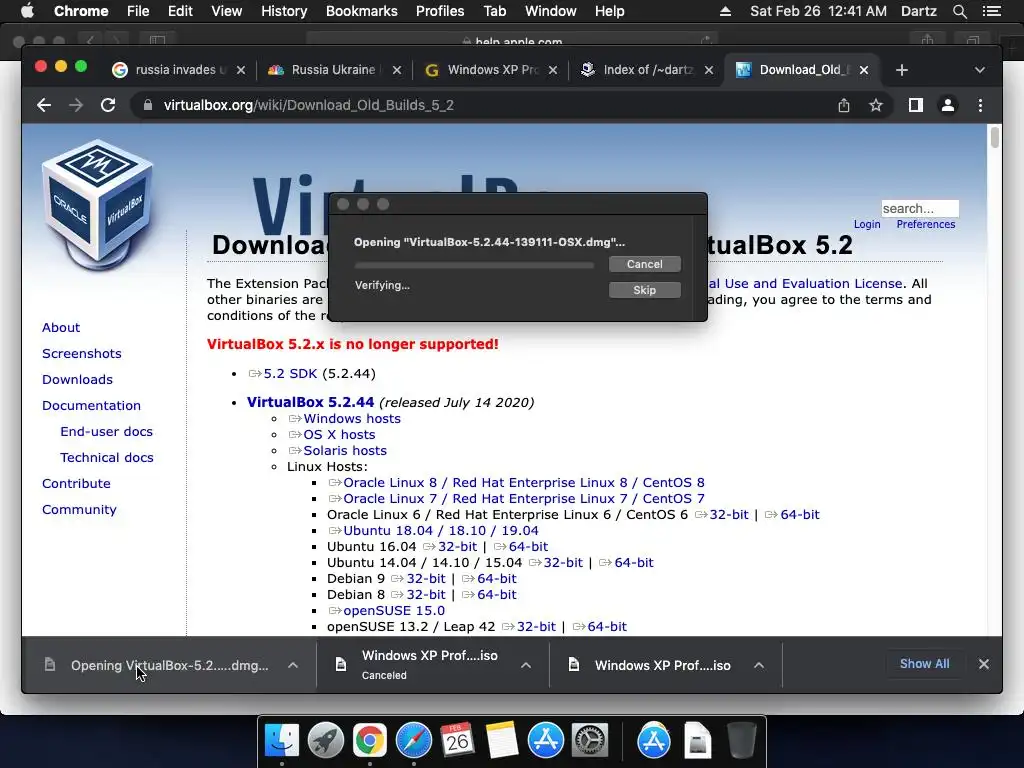Image resolution: width=1024 pixels, height=768 pixels.
Task: Open End-user docs link
Action: coord(106,432)
